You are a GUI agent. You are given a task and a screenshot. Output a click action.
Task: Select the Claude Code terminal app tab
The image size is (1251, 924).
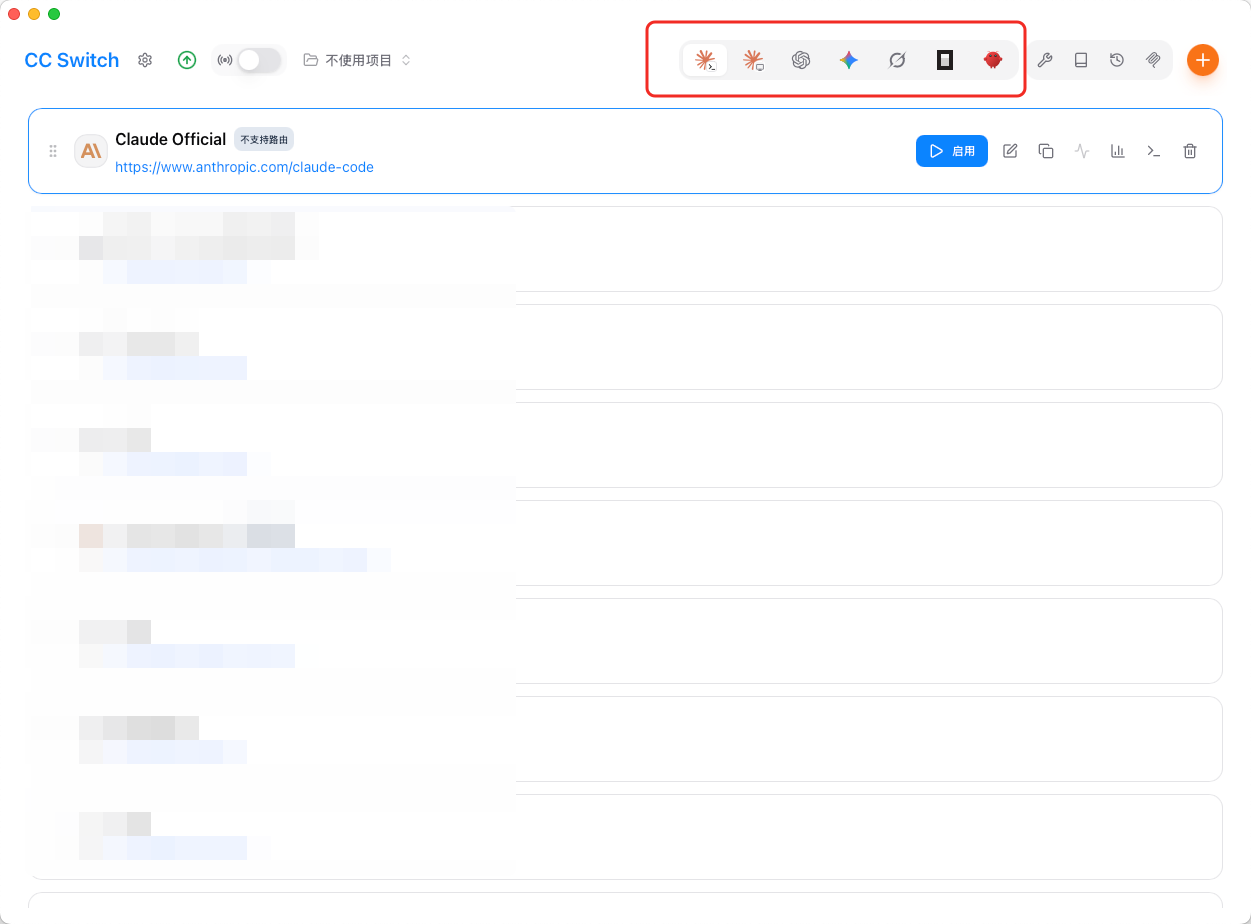point(705,60)
